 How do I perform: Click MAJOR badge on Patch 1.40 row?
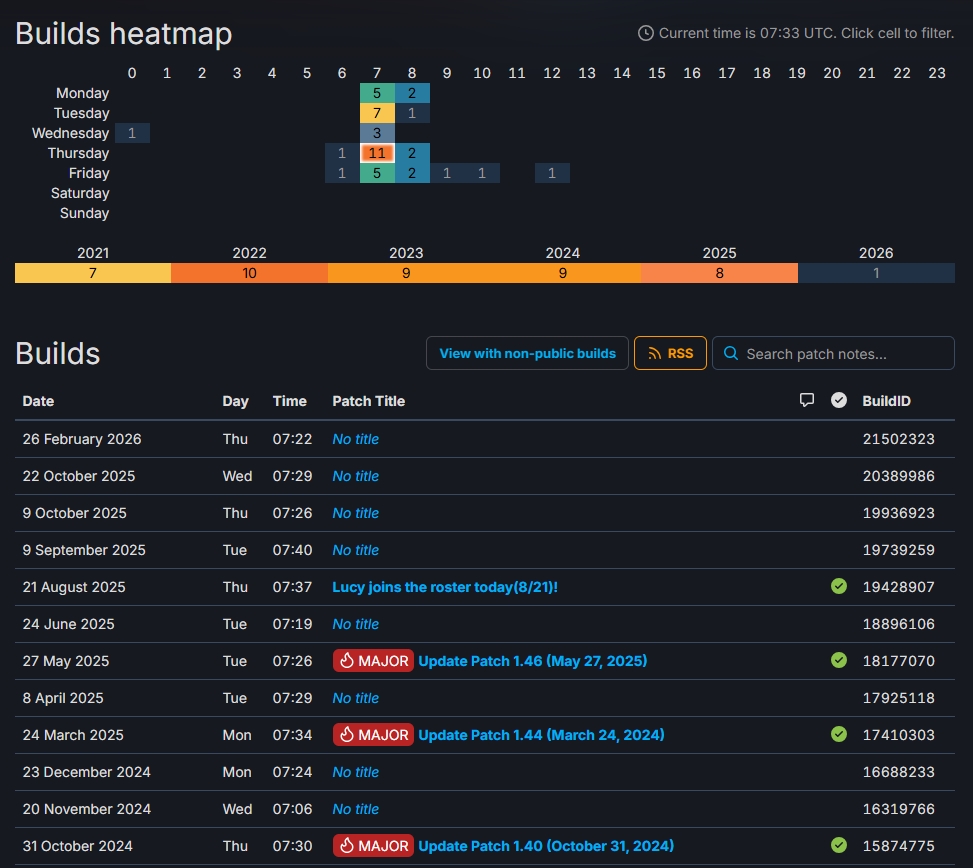pos(373,846)
